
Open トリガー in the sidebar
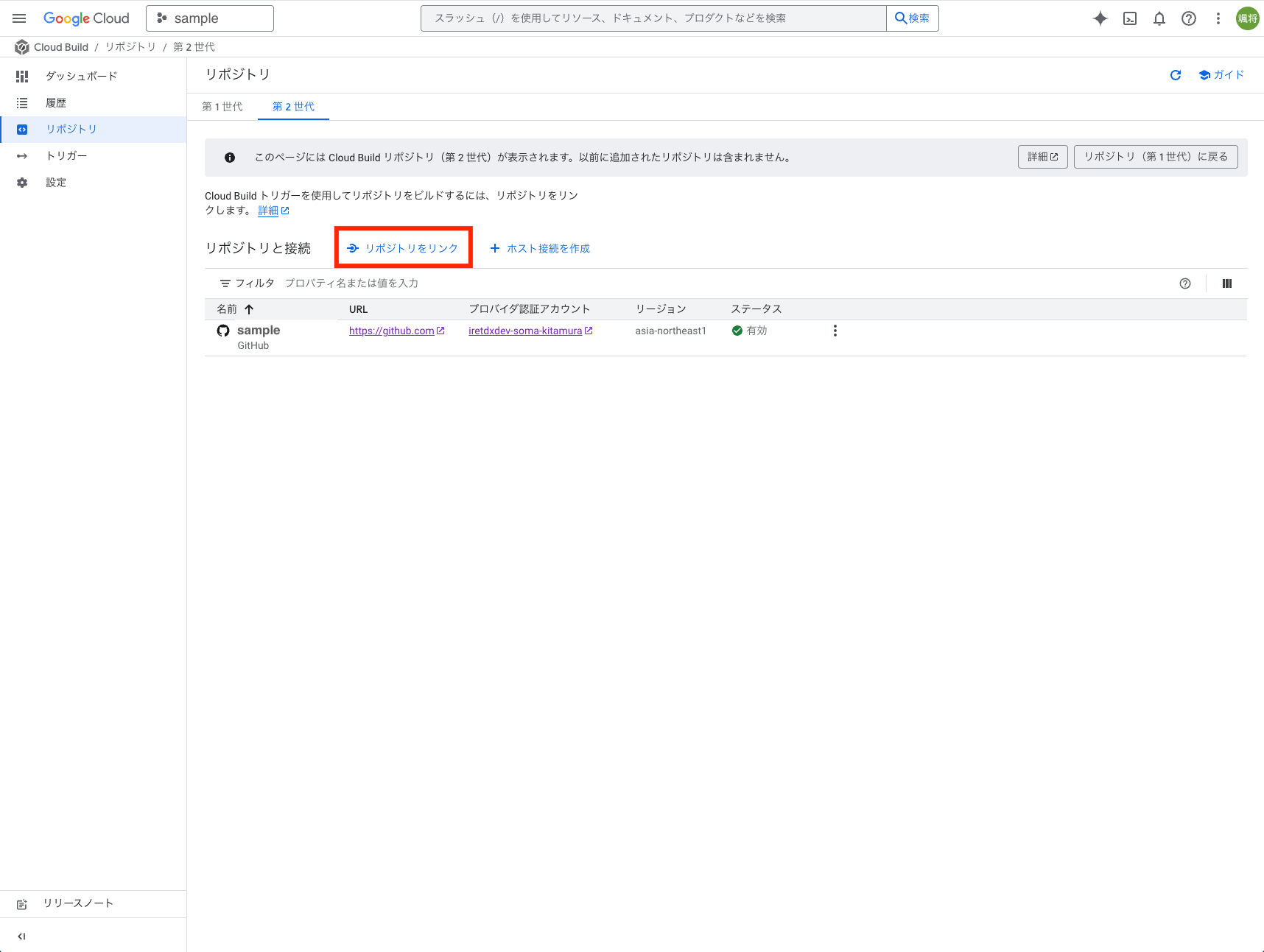(x=93, y=156)
